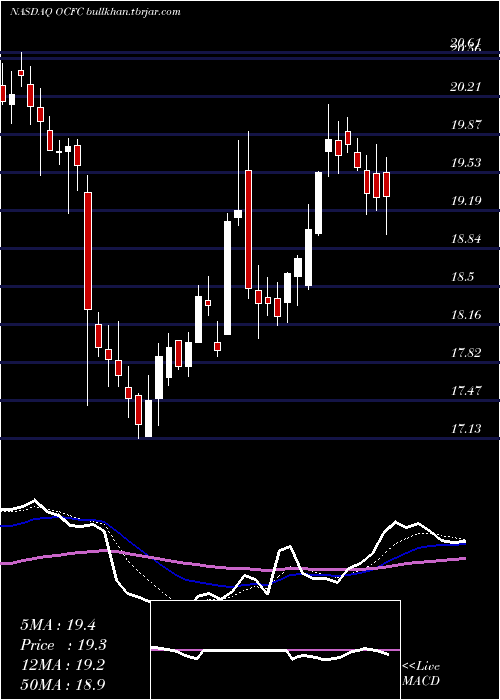Screen dimensions: 500x700
Task: Click the 5MA : 19.4 readout
Action: click(x=58, y=625)
